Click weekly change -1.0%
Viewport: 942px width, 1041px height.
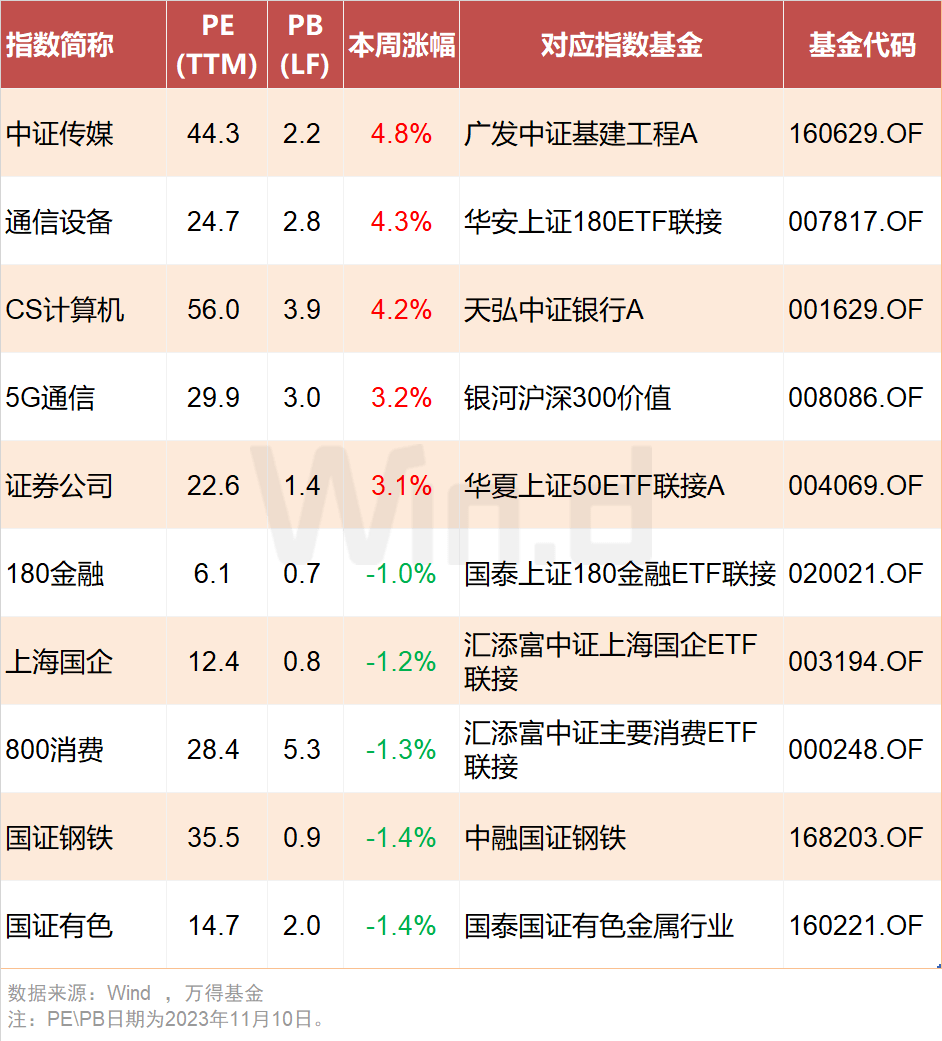point(401,574)
